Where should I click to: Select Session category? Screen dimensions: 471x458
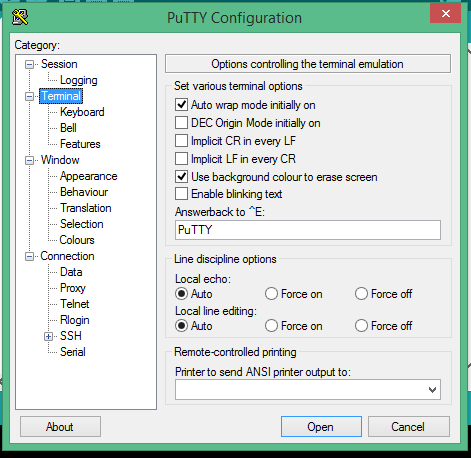click(x=59, y=64)
